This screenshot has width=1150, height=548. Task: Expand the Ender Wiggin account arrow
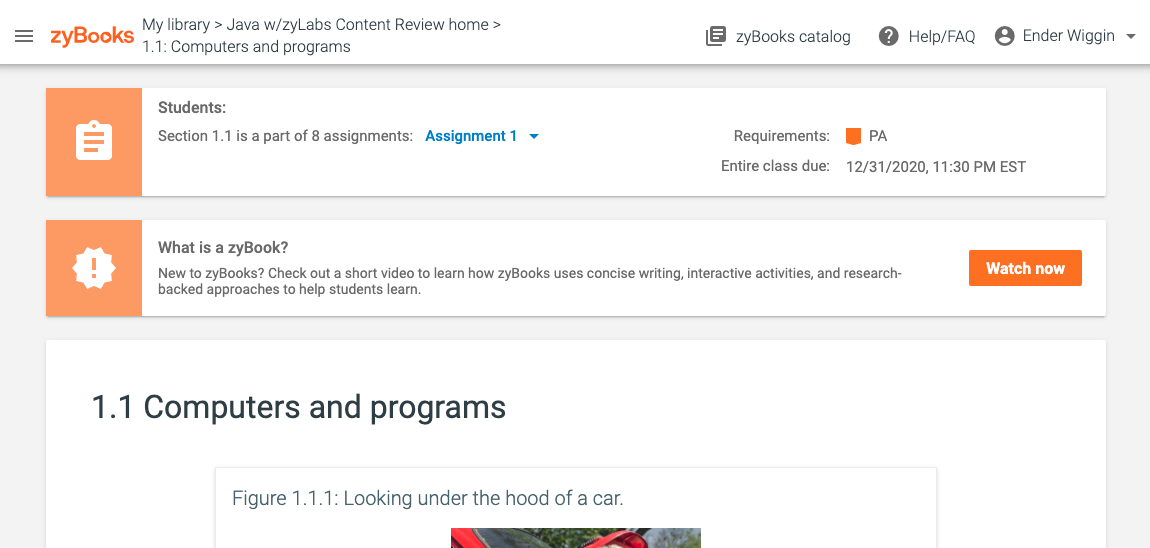pyautogui.click(x=1131, y=36)
